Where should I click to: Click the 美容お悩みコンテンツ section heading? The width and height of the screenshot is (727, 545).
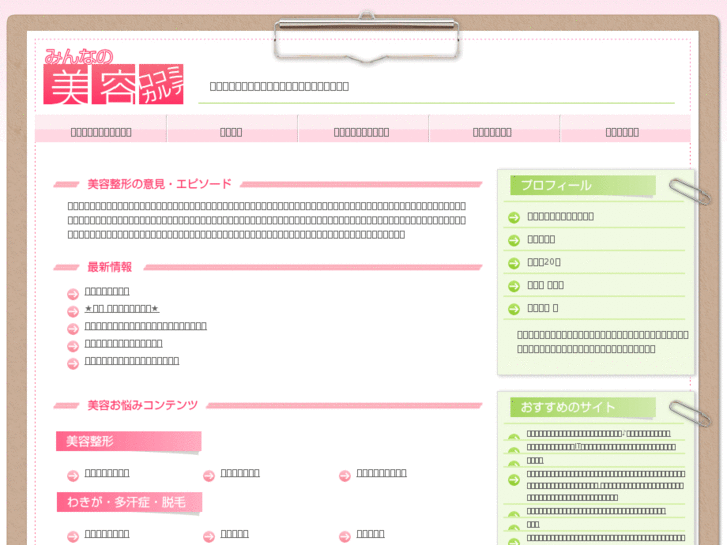click(143, 405)
